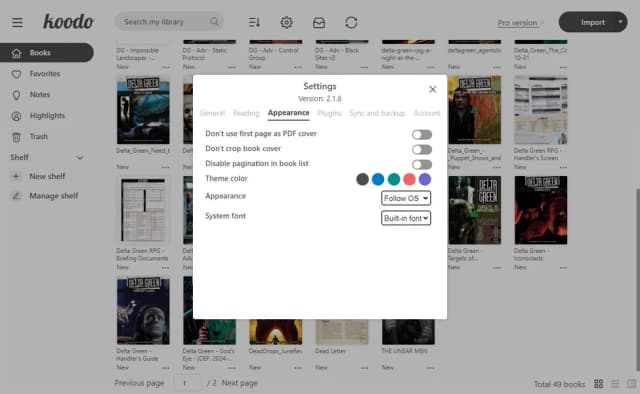Open the System font dropdown
The height and width of the screenshot is (394, 640).
[x=406, y=218]
